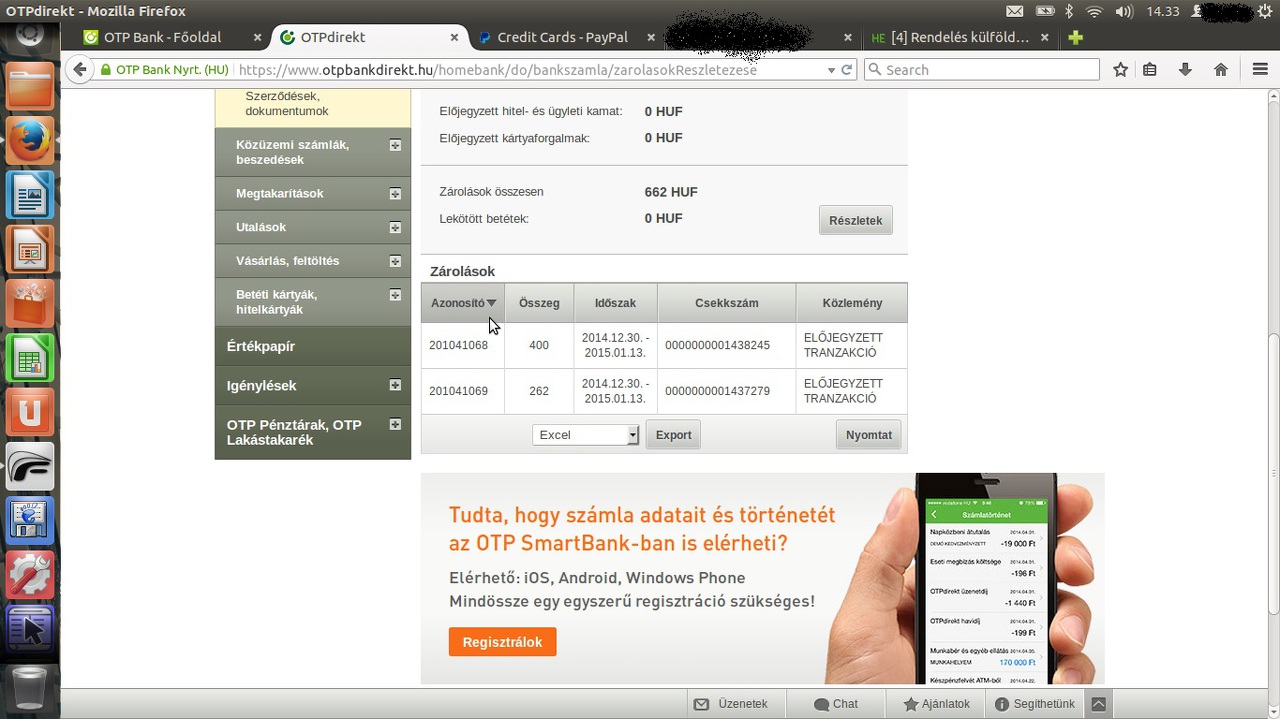Select row ID 201041068
1280x719 pixels.
458,345
